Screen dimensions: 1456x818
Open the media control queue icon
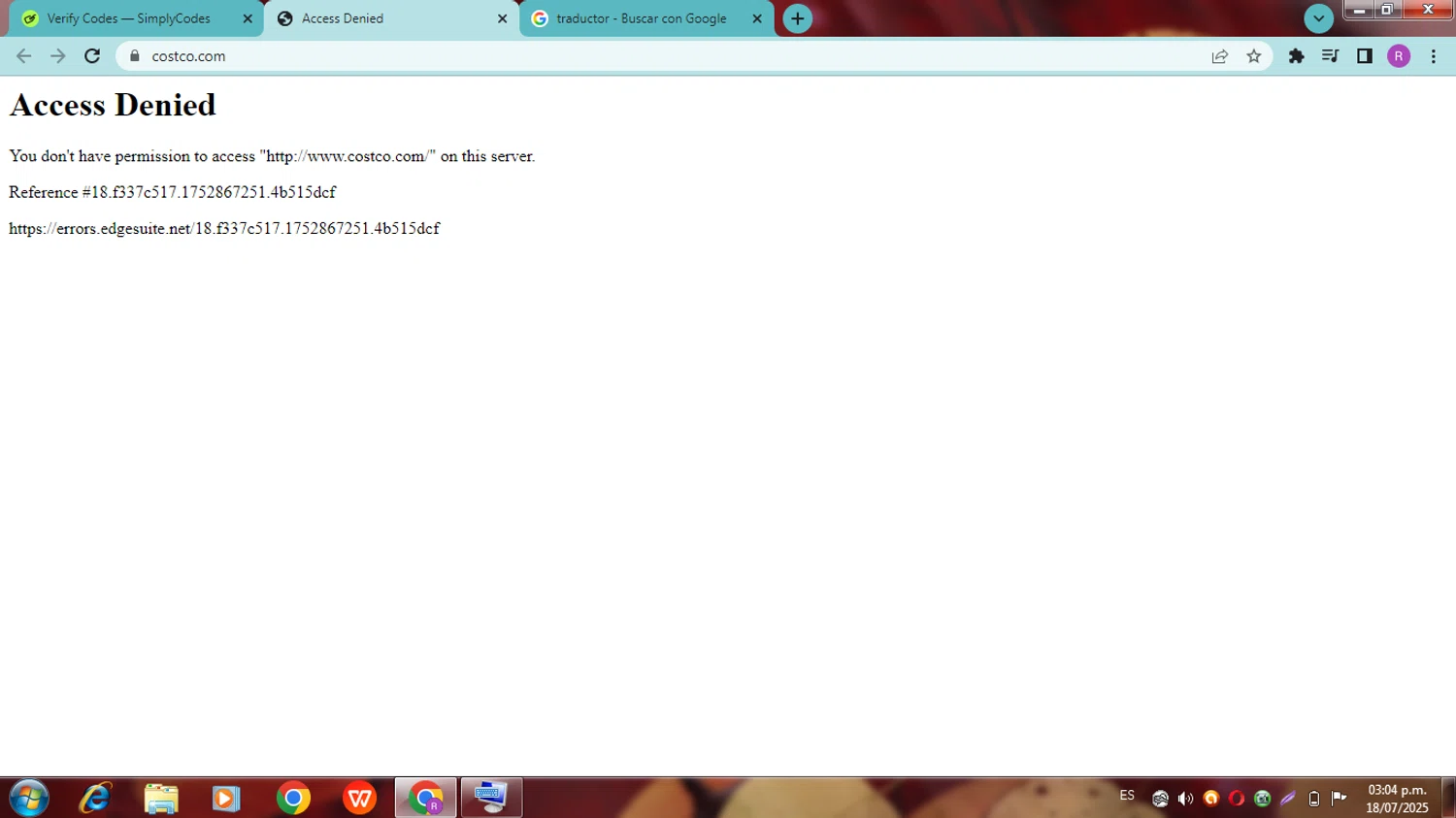coord(1330,56)
